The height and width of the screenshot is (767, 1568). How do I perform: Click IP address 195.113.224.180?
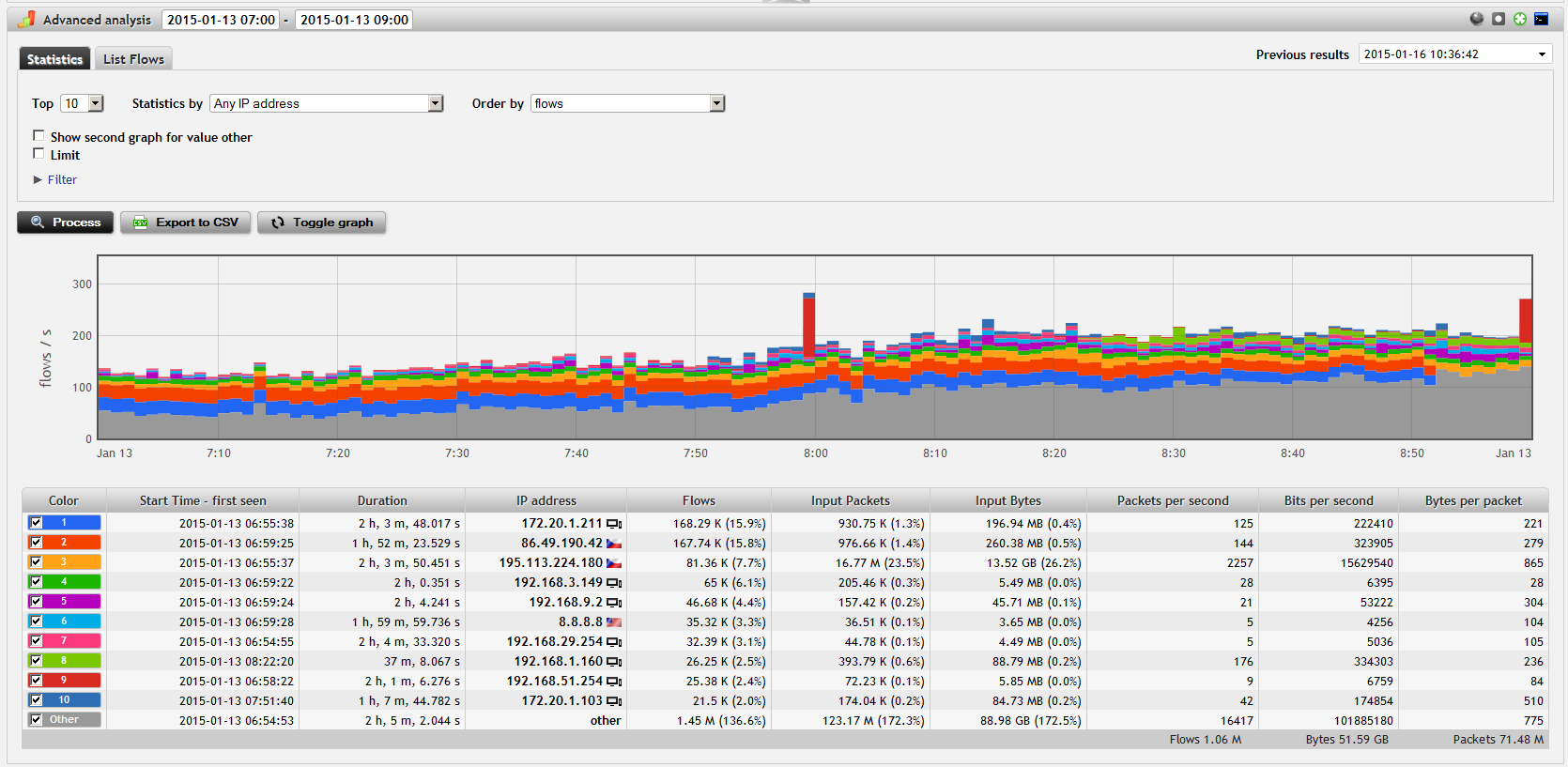(551, 562)
